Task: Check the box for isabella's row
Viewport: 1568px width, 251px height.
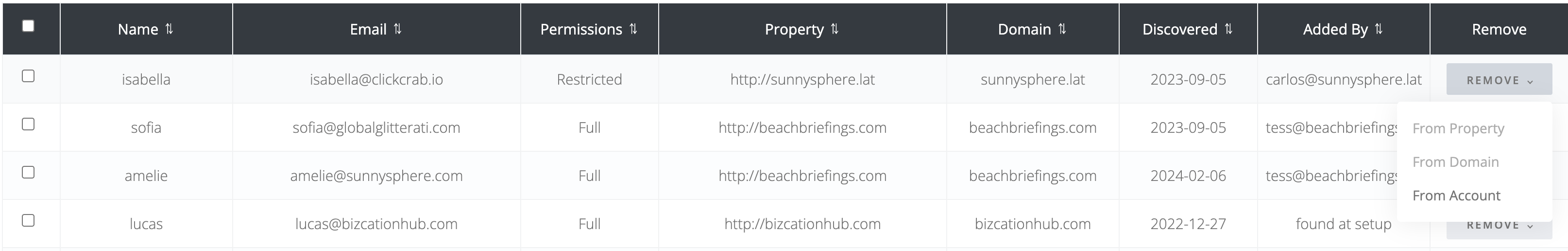Action: coord(28,76)
